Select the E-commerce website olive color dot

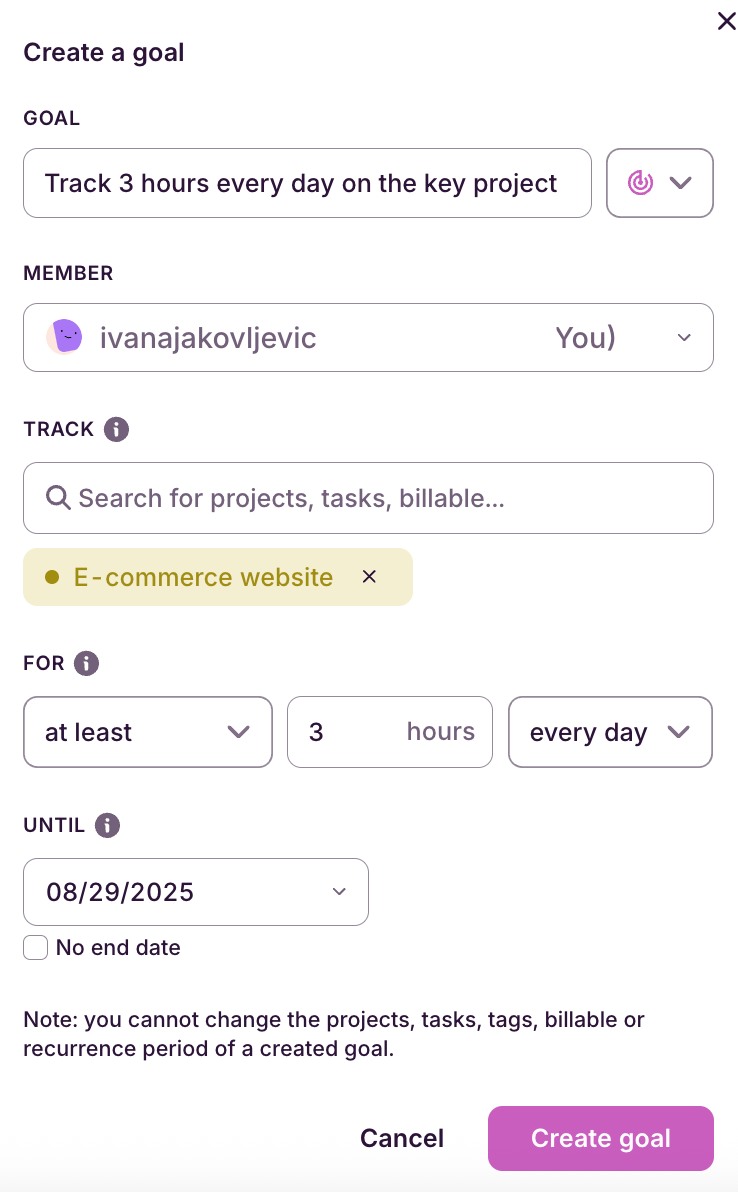[x=52, y=577]
